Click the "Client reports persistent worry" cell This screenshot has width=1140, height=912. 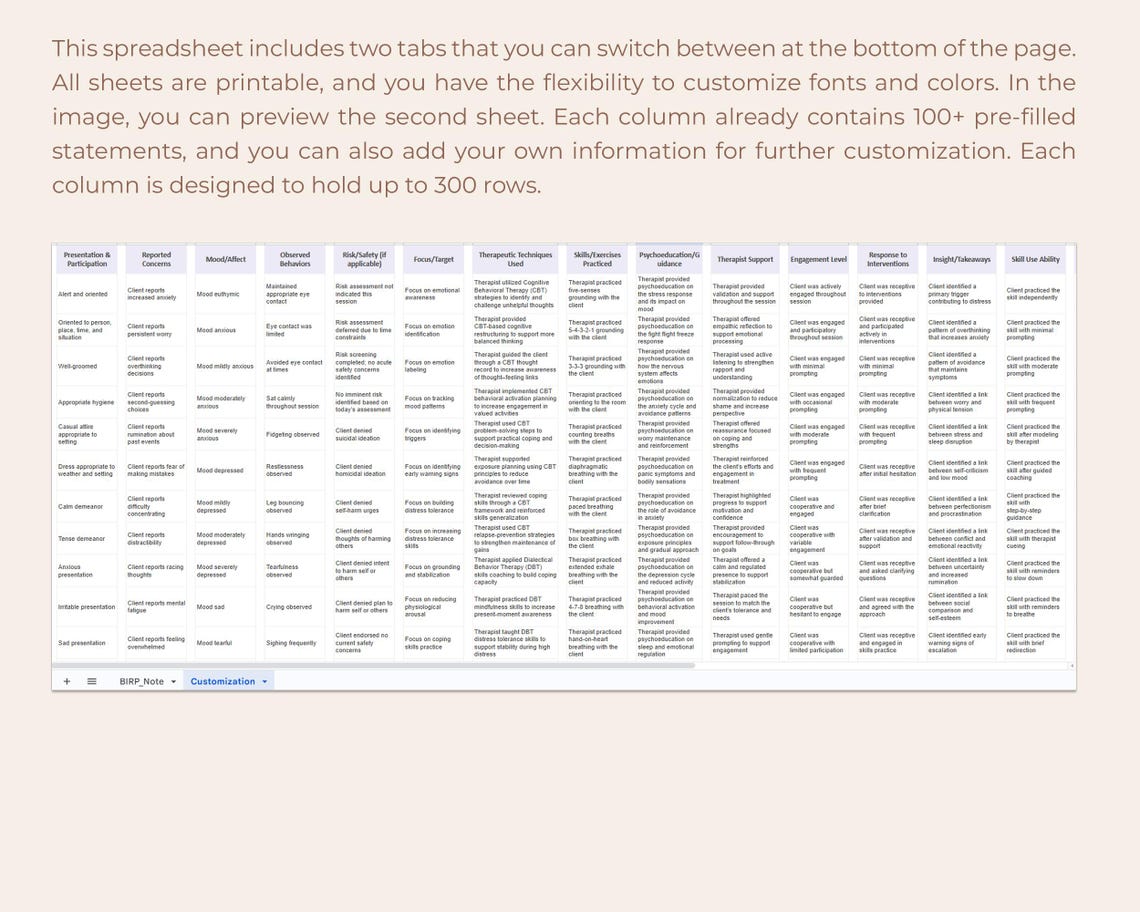(x=156, y=330)
